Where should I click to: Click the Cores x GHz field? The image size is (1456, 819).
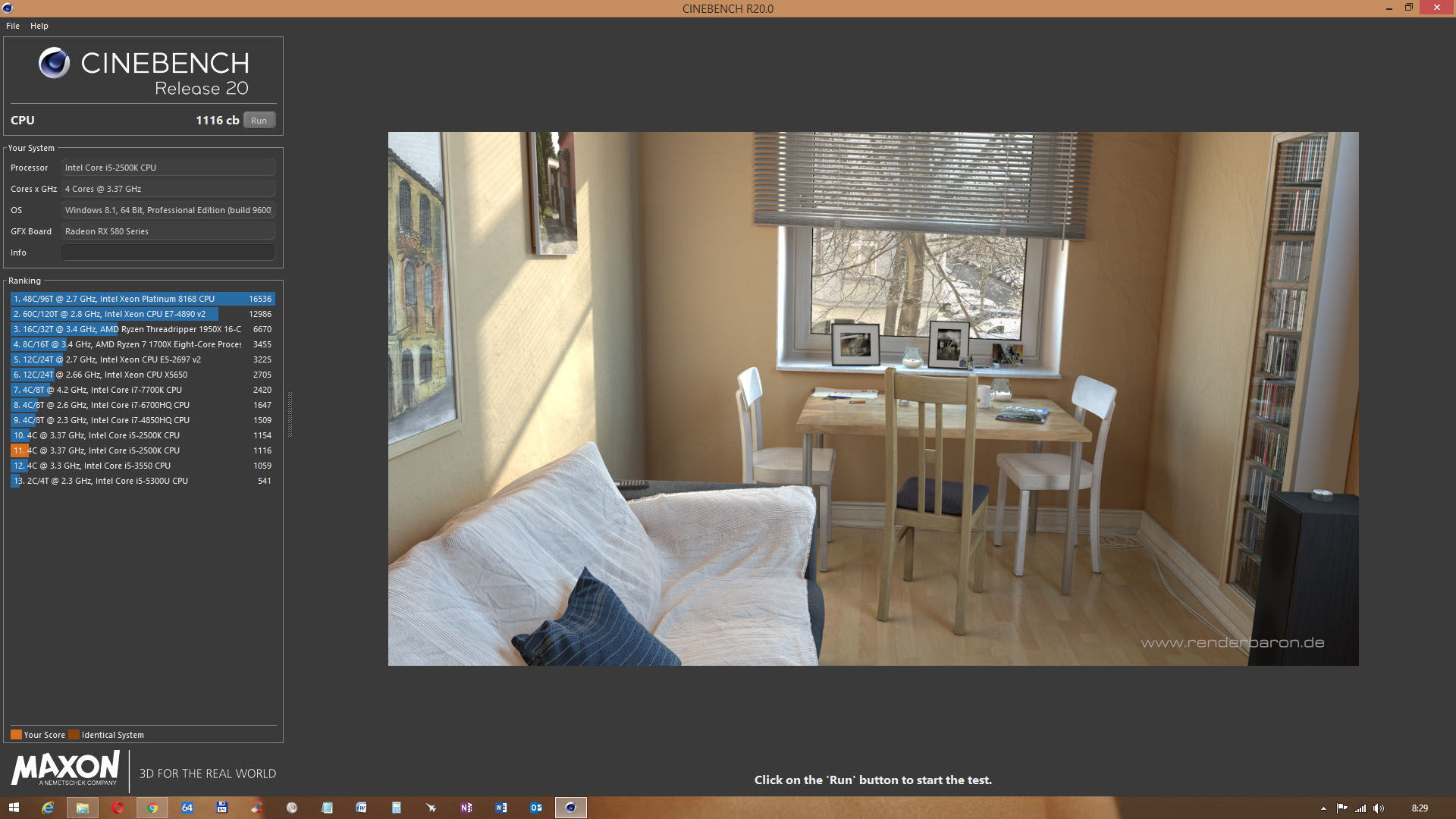tap(168, 189)
